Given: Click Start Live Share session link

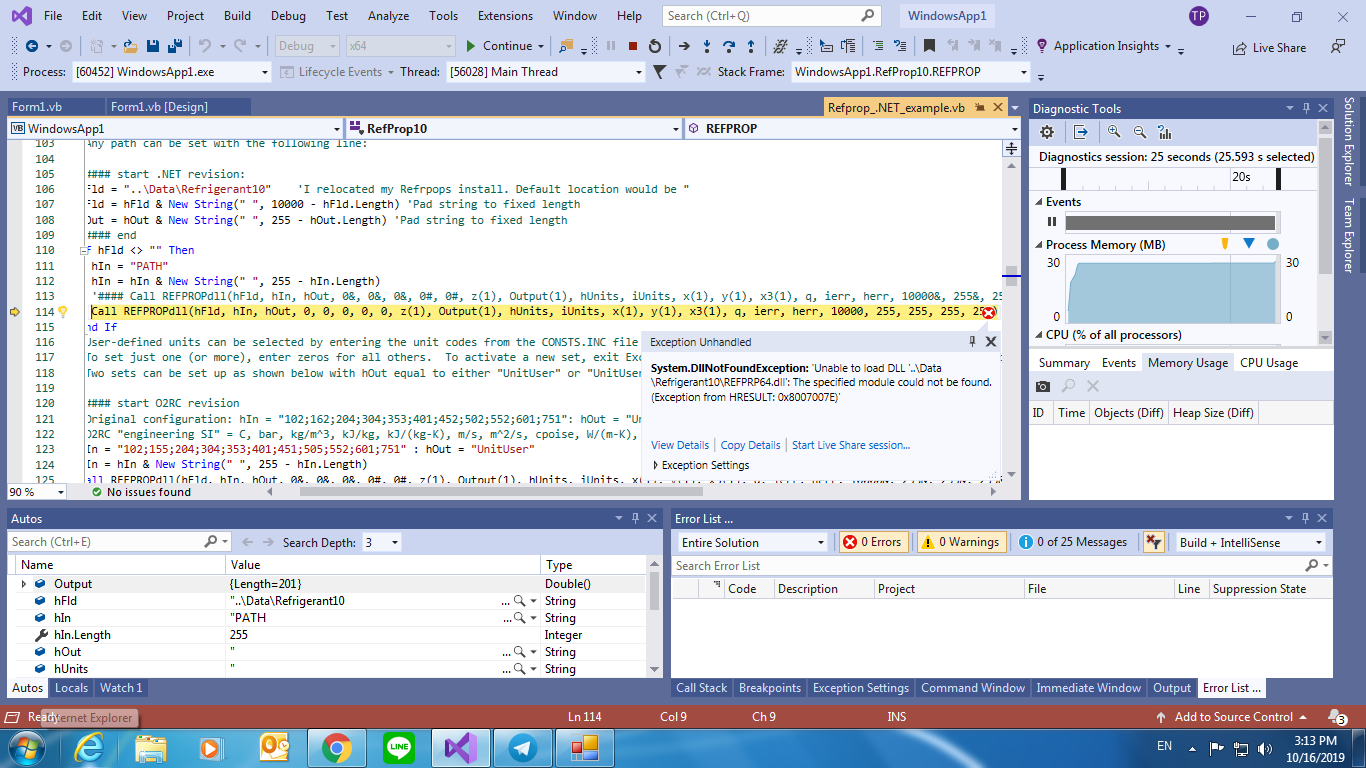Looking at the screenshot, I should 851,445.
